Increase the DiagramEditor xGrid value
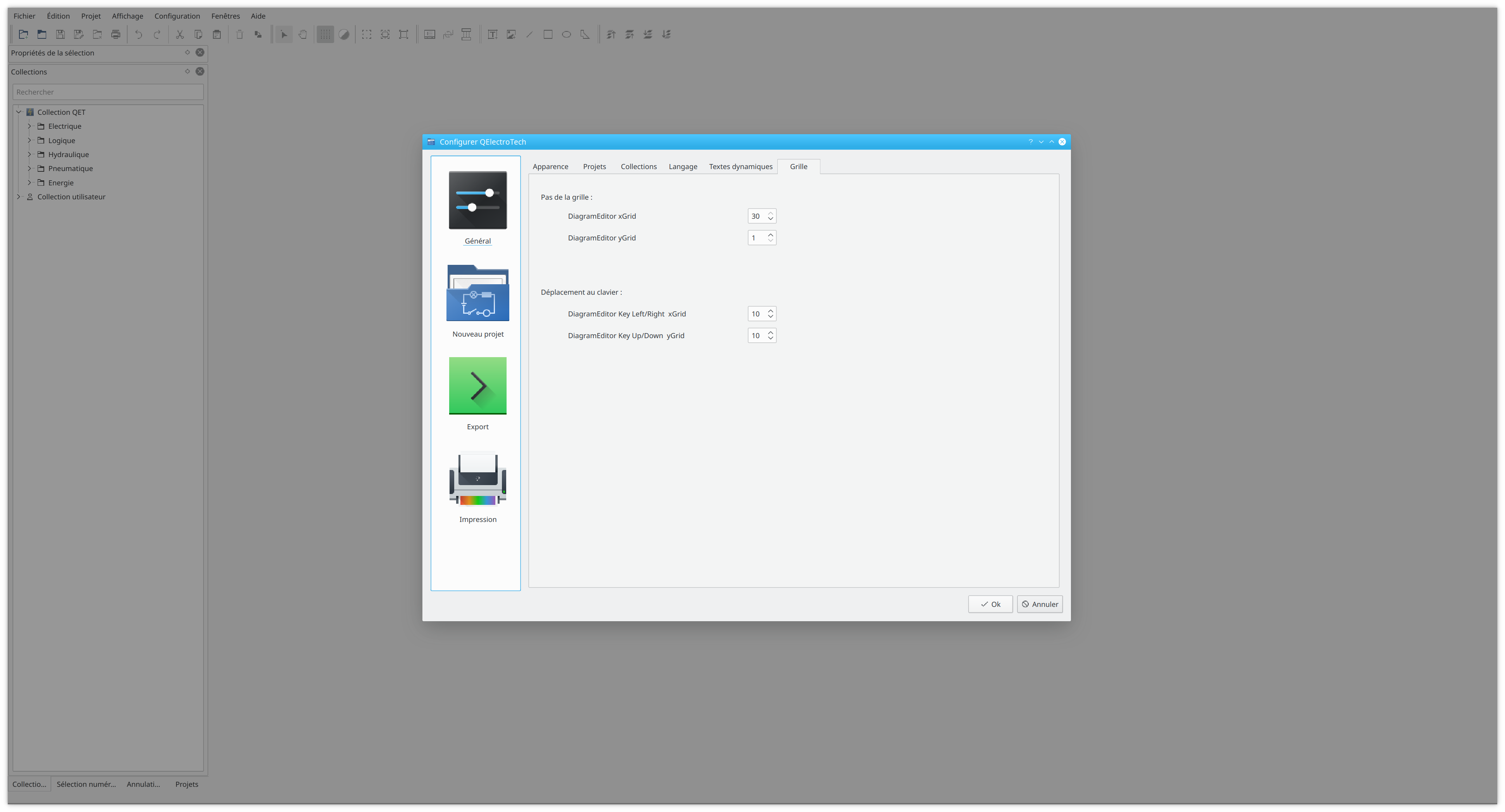Viewport: 1505px width, 812px height. 771,213
